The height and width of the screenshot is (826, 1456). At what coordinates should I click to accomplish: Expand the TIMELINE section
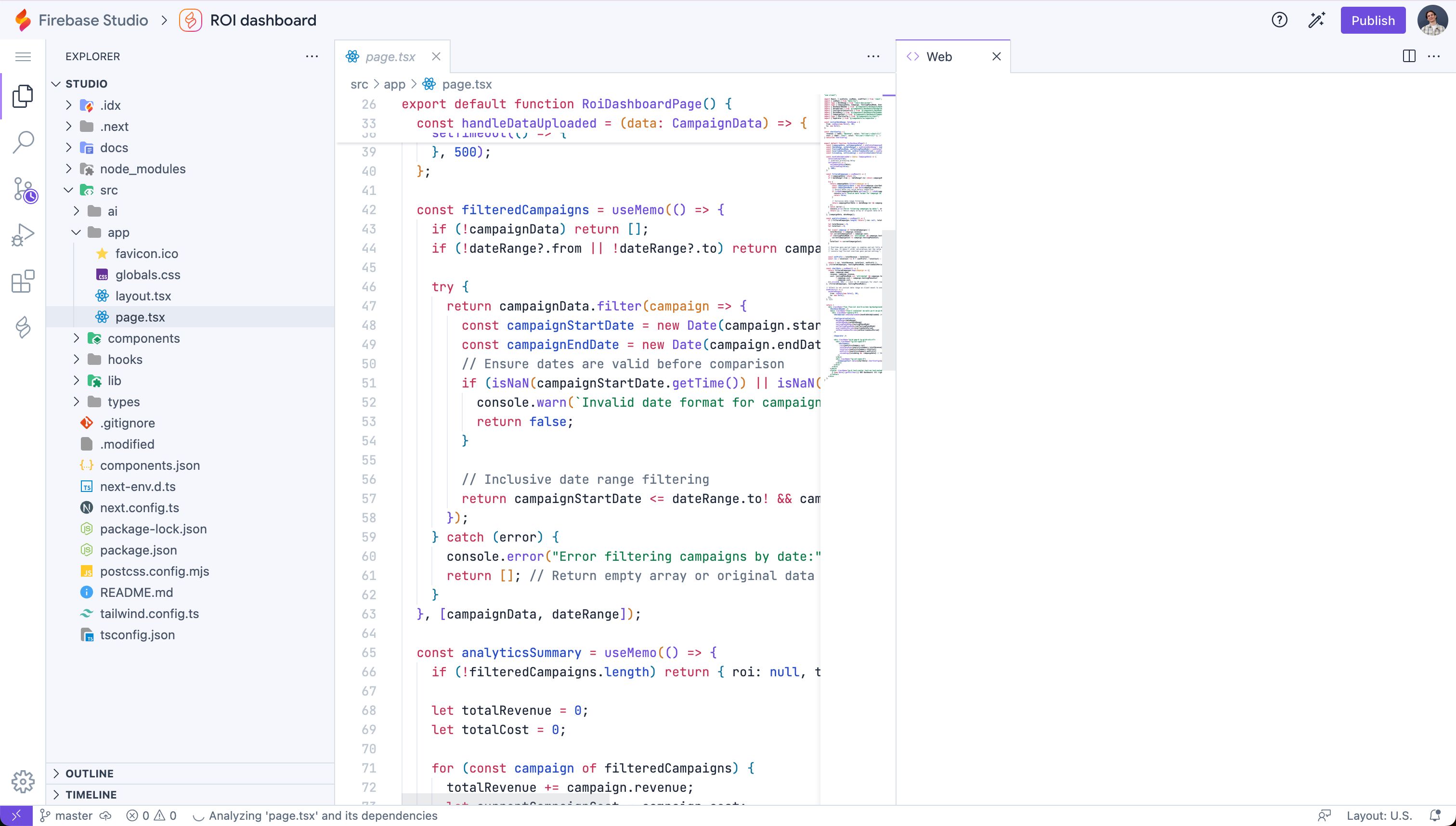190,795
